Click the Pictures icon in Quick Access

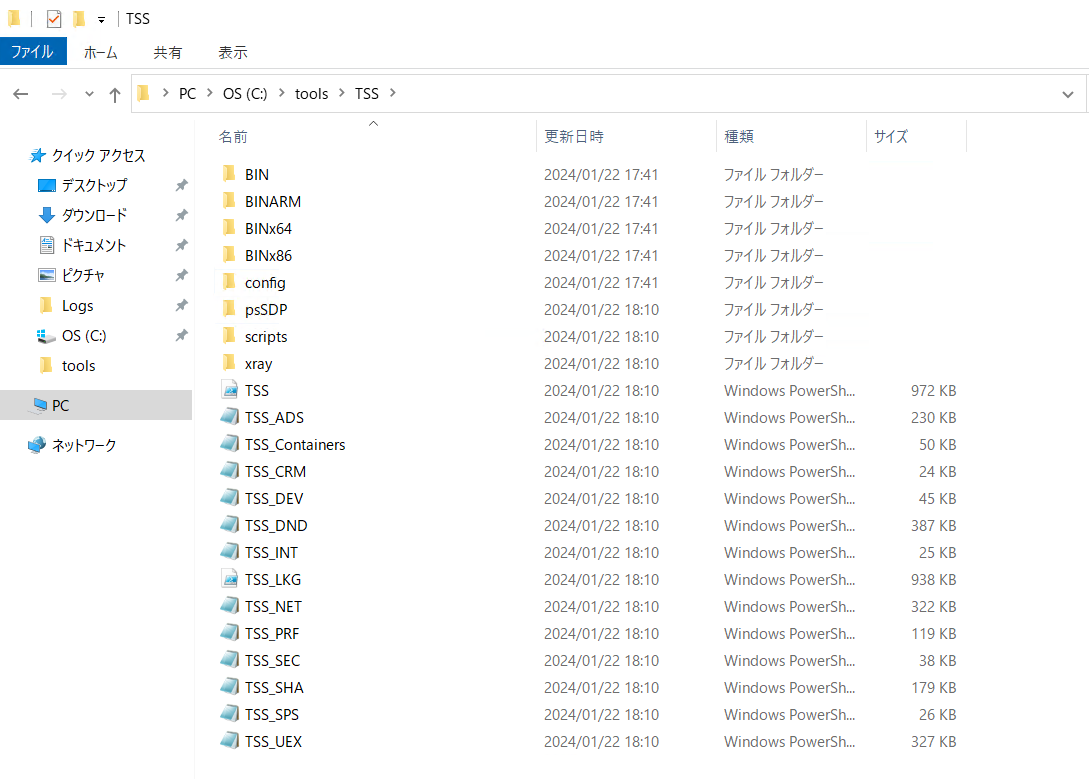pos(46,275)
